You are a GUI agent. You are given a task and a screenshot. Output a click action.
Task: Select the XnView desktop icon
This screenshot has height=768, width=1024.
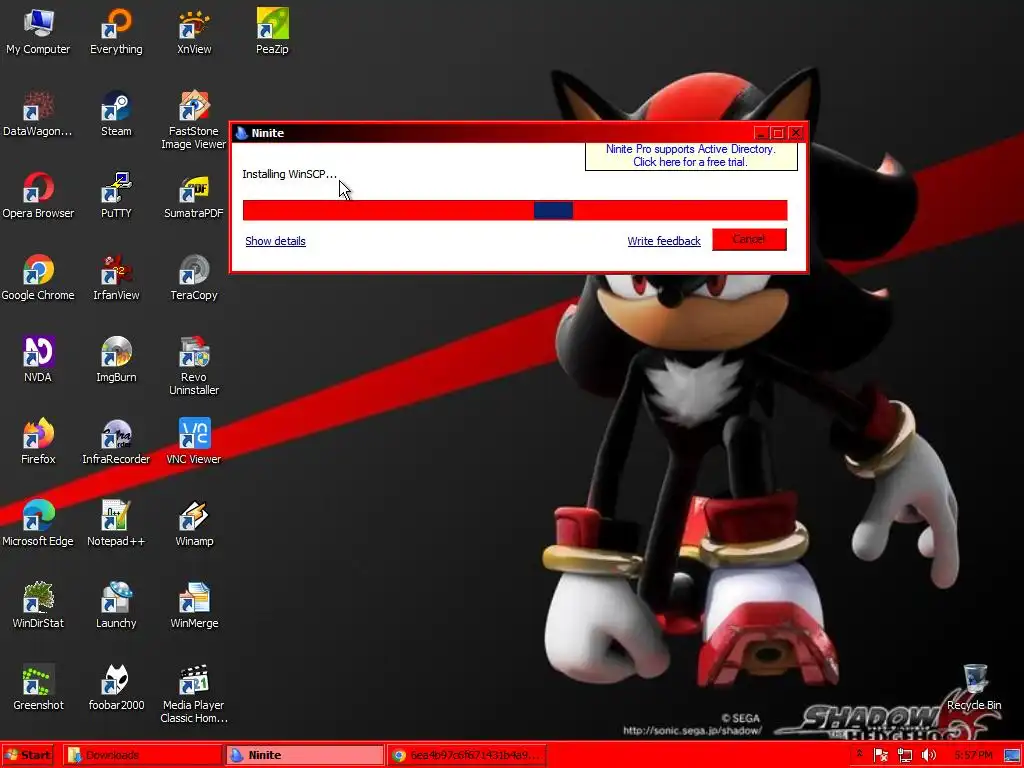click(x=194, y=32)
